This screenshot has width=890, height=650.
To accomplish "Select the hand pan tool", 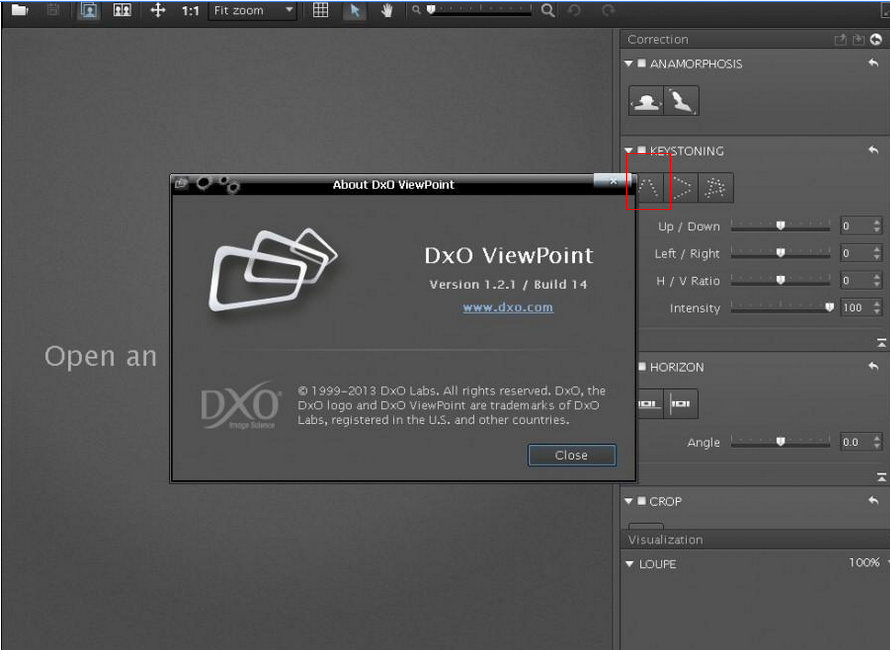I will [387, 10].
